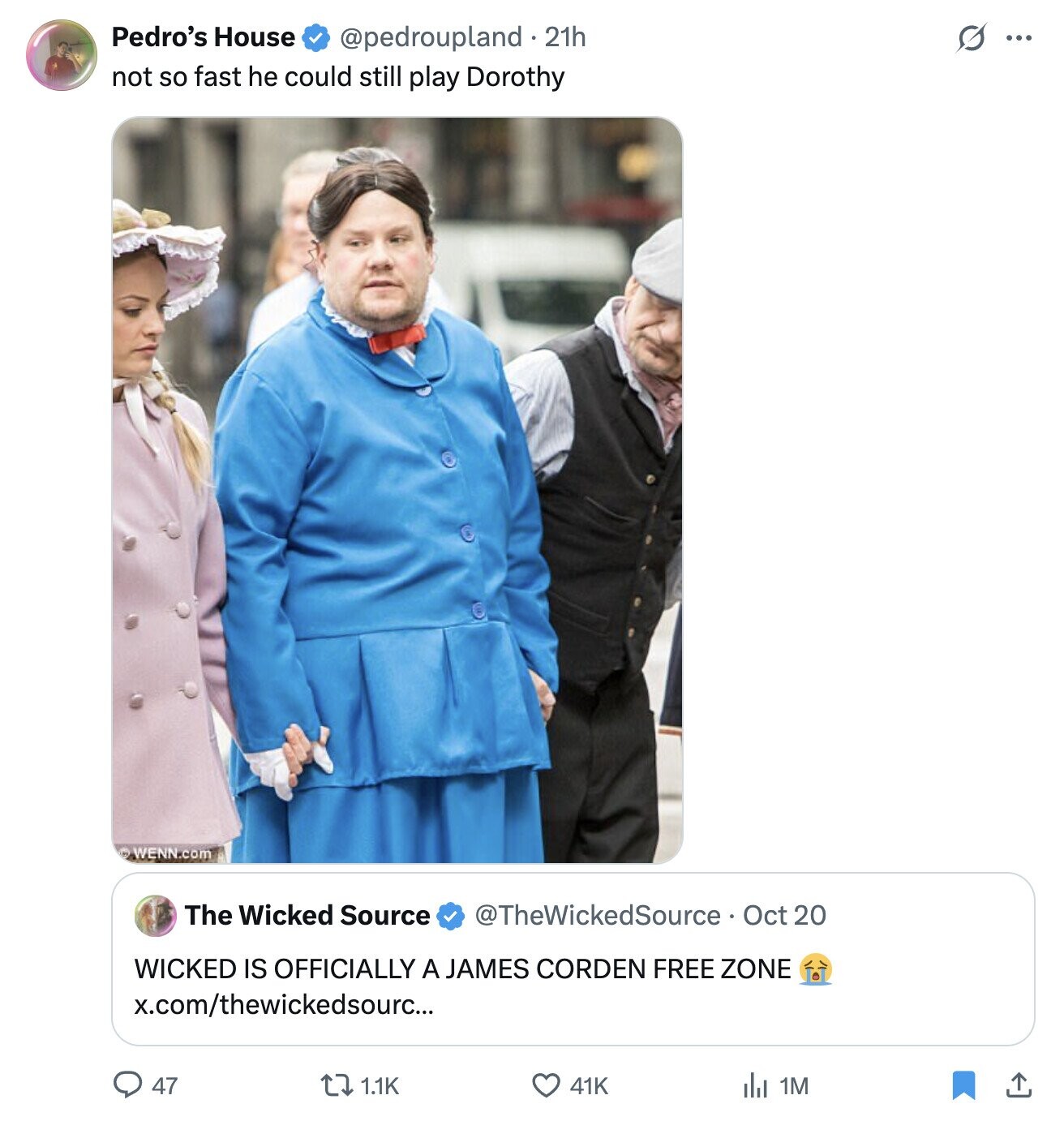Open the reply comments icon
This screenshot has width=1064, height=1121.
click(127, 1085)
